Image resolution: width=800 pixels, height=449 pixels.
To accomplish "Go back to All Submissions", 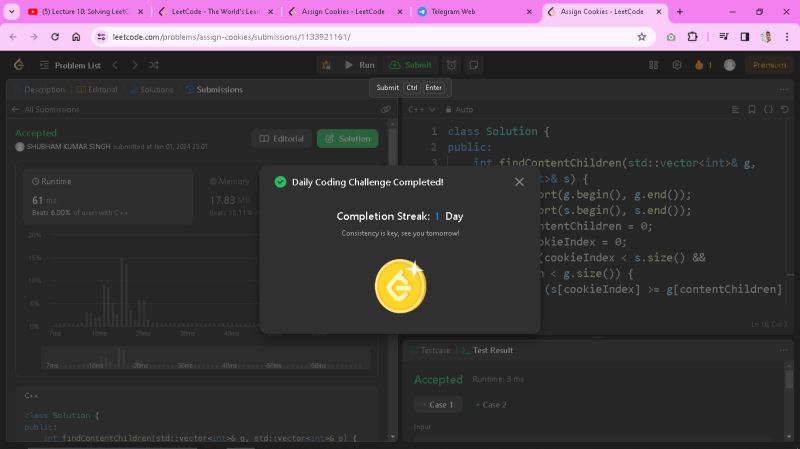I will click(45, 109).
